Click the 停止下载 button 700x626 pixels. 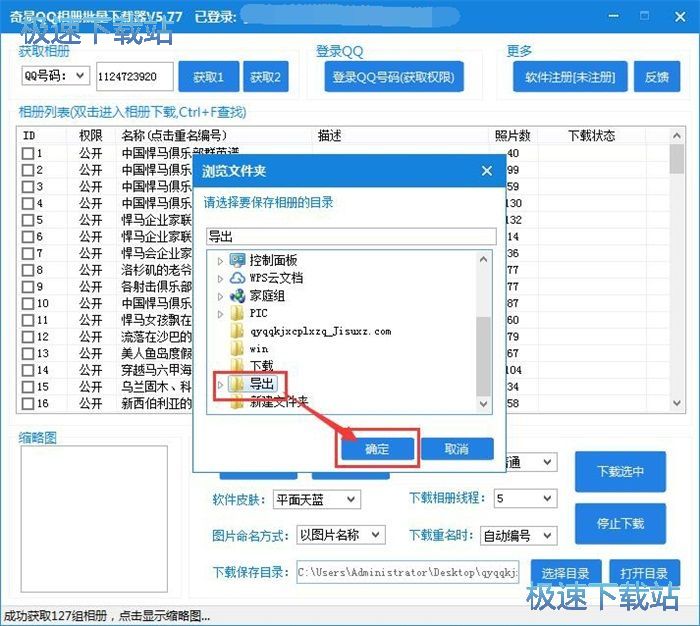[x=620, y=523]
